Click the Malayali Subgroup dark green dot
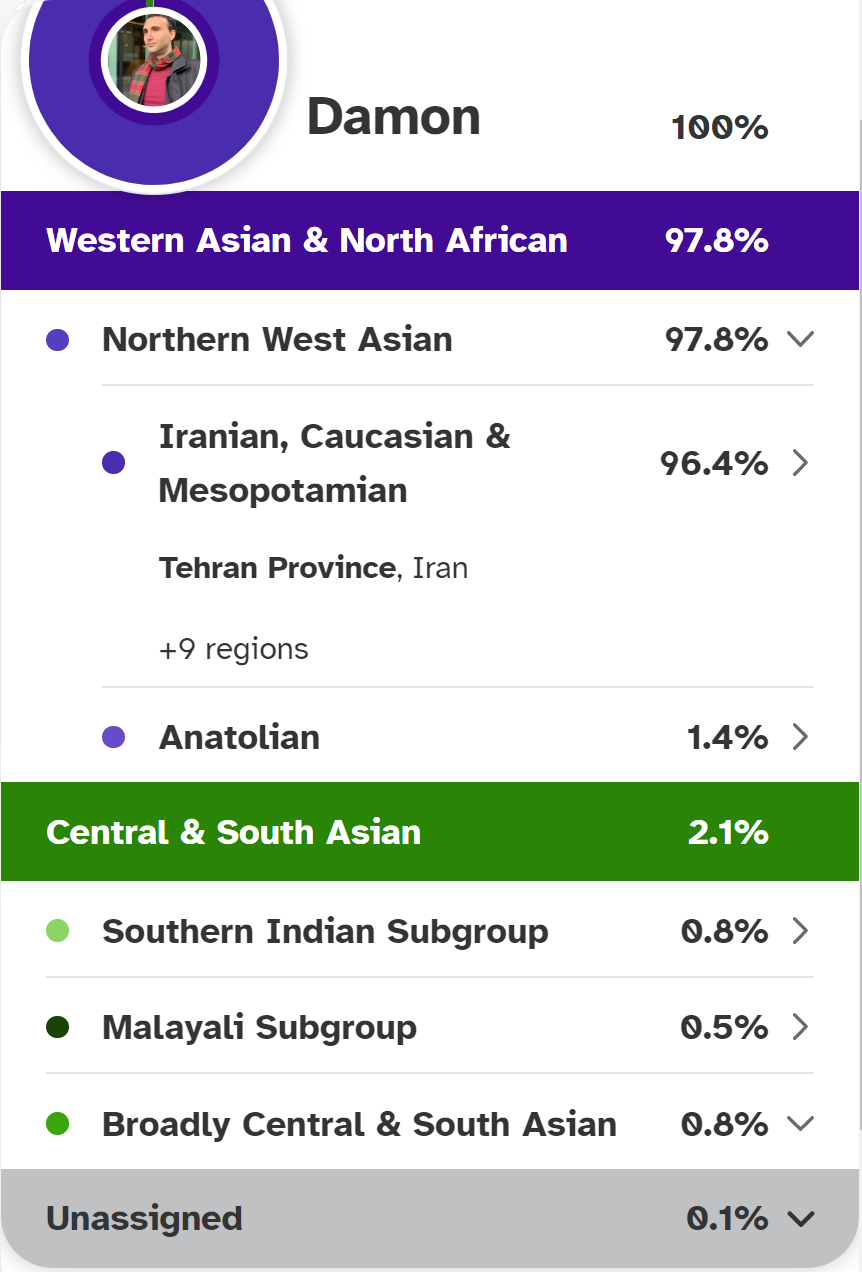Screen dimensions: 862x1272 tap(58, 1028)
